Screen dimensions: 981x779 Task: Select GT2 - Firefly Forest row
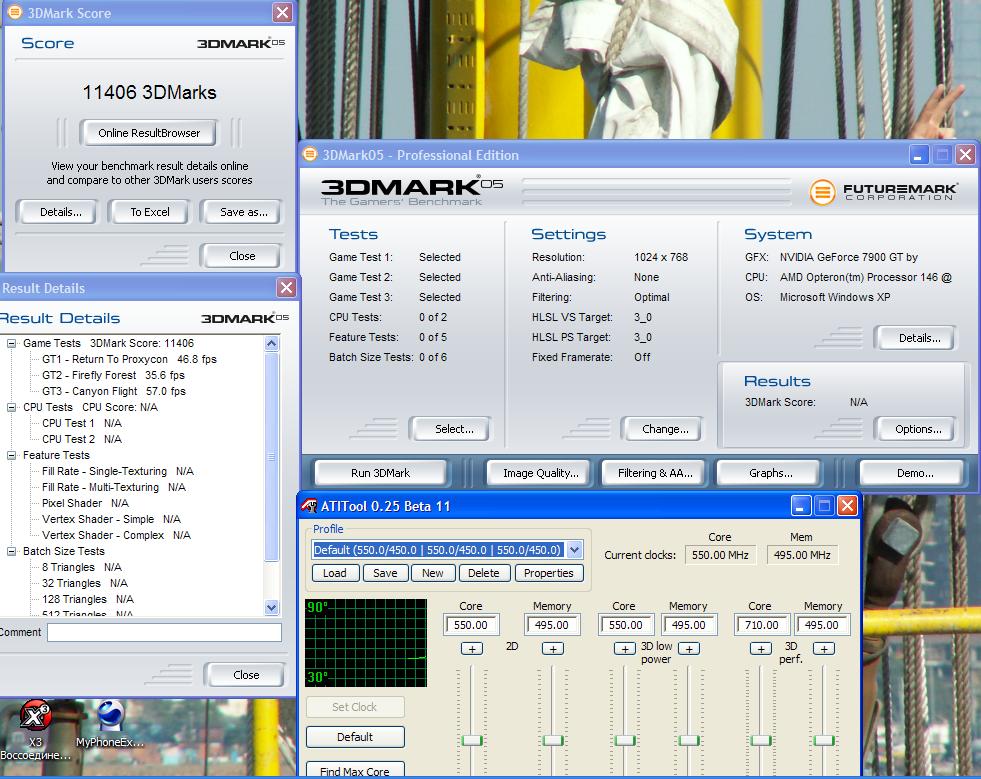113,375
